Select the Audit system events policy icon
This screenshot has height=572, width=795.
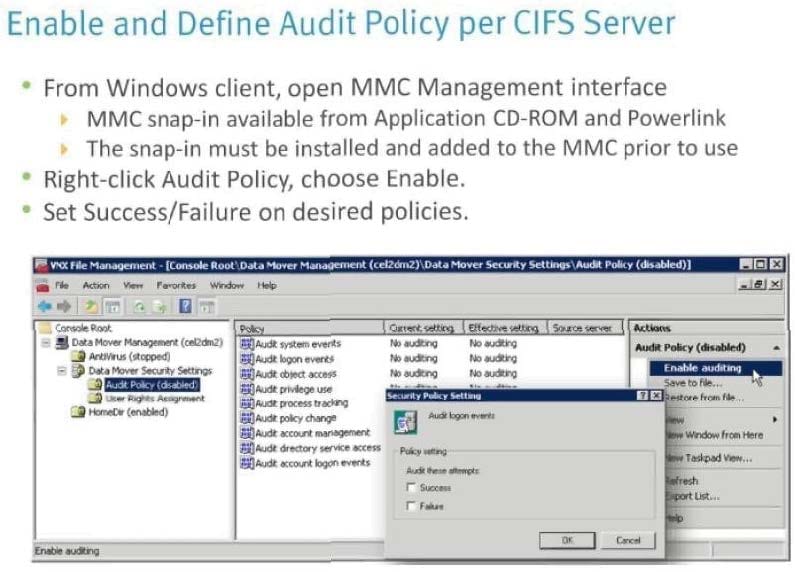[246, 344]
